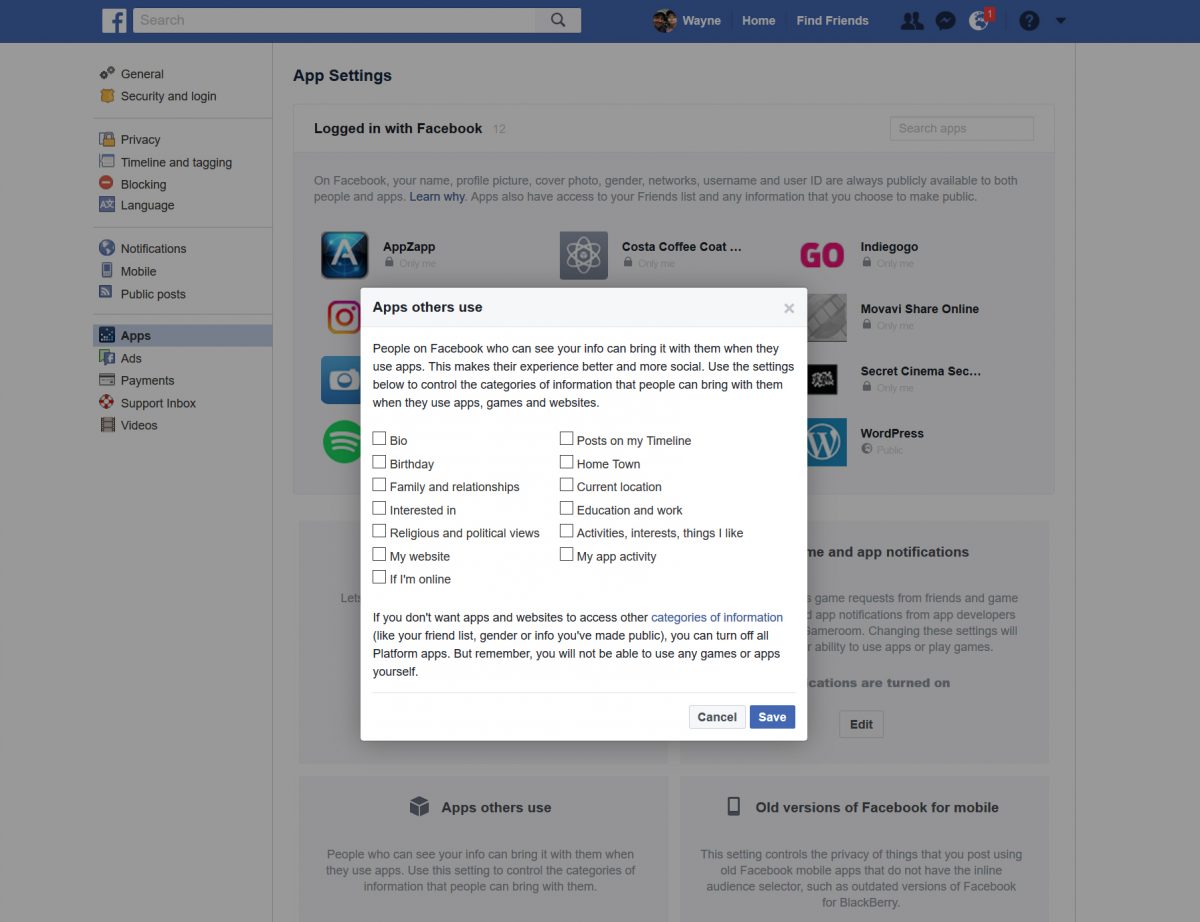The width and height of the screenshot is (1200, 922).
Task: Click the Facebook logo
Action: [114, 20]
